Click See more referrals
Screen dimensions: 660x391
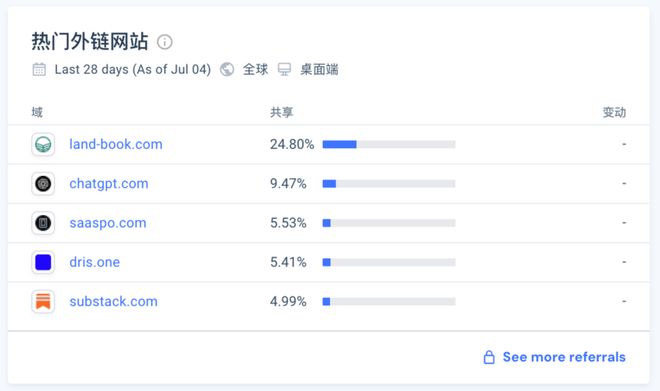point(564,357)
